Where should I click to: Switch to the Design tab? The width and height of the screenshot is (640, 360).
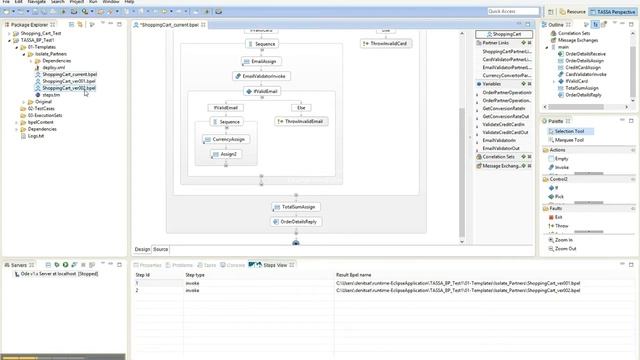pos(142,249)
